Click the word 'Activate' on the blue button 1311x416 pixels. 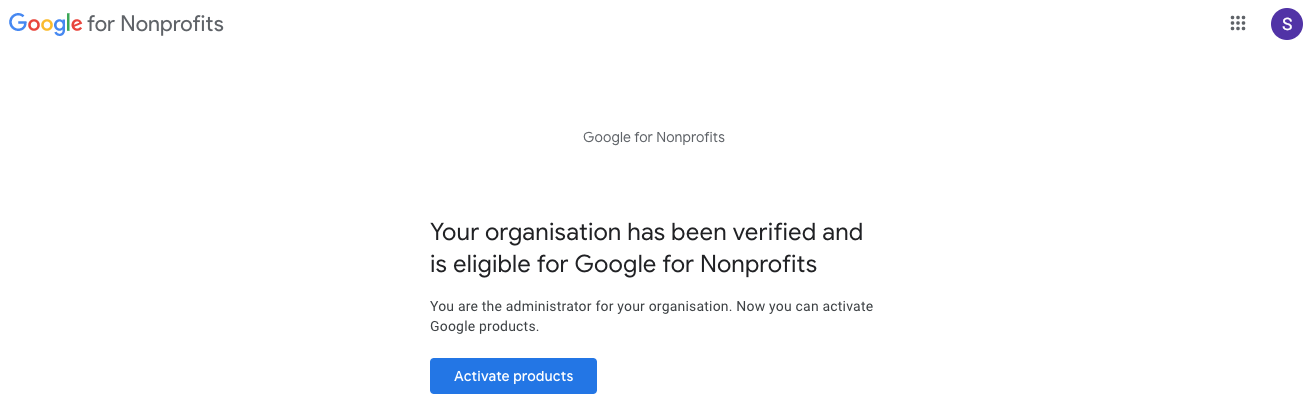click(x=481, y=376)
